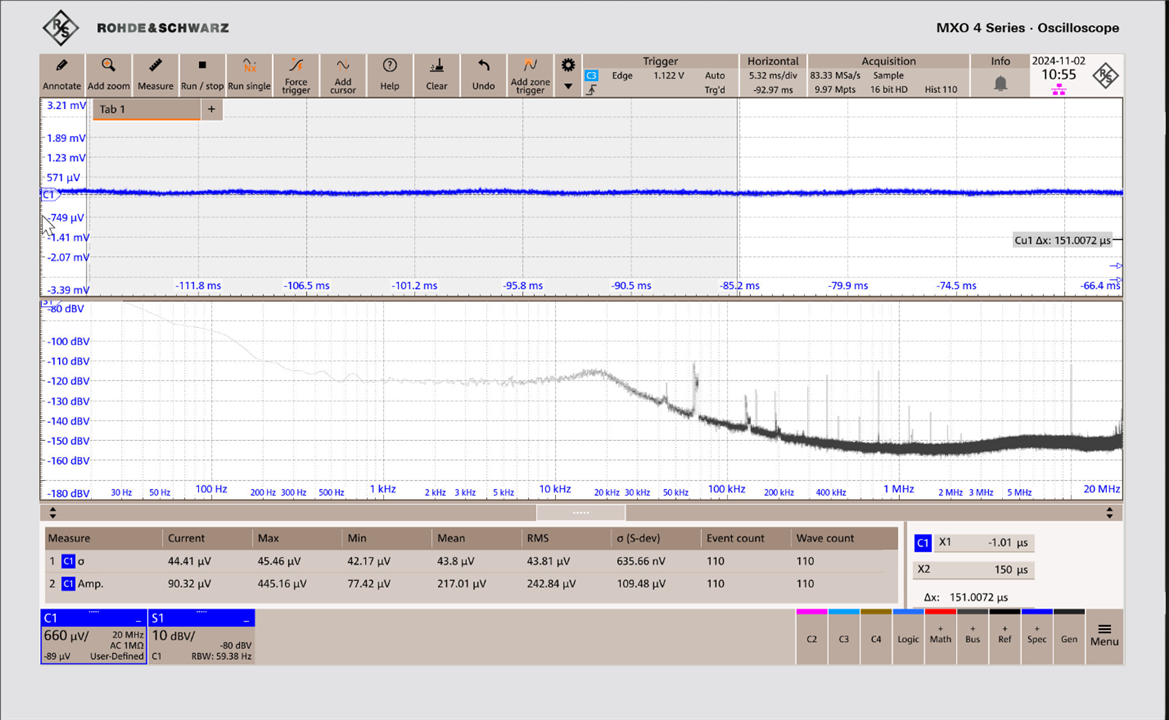
Task: Minimize the C1 channel box
Action: coord(139,619)
